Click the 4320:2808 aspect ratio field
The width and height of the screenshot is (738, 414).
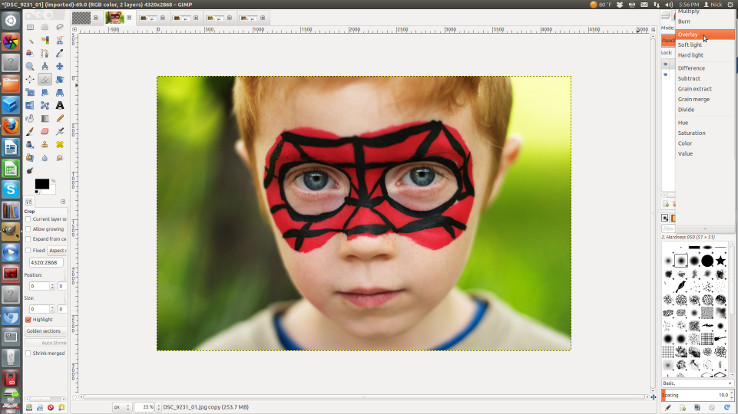46,263
